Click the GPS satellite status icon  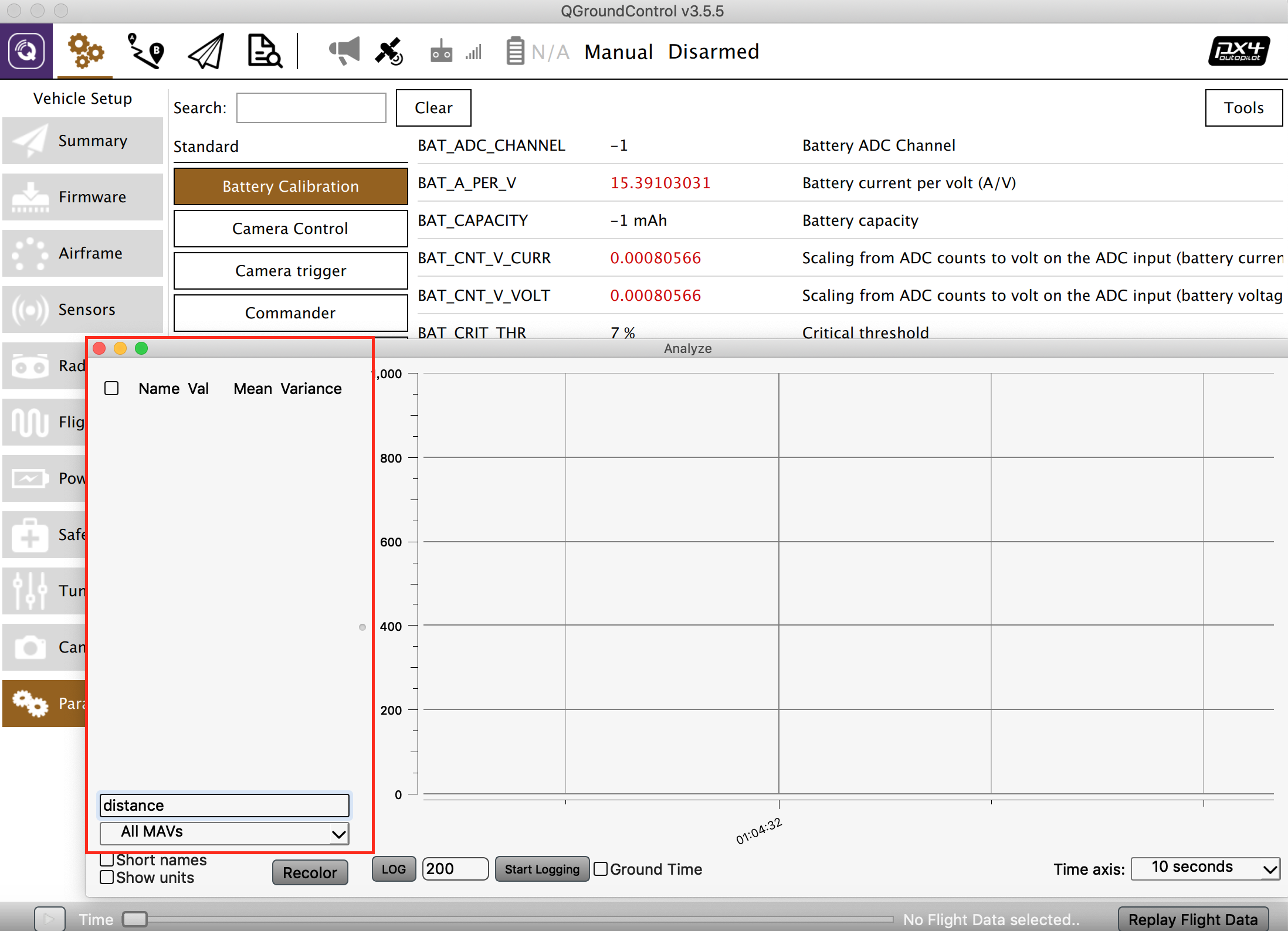tap(389, 52)
